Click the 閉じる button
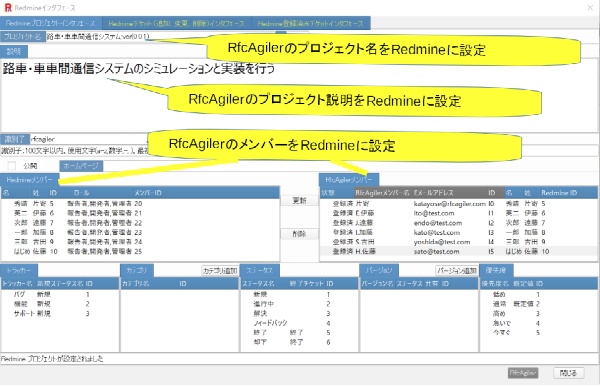 [569, 373]
